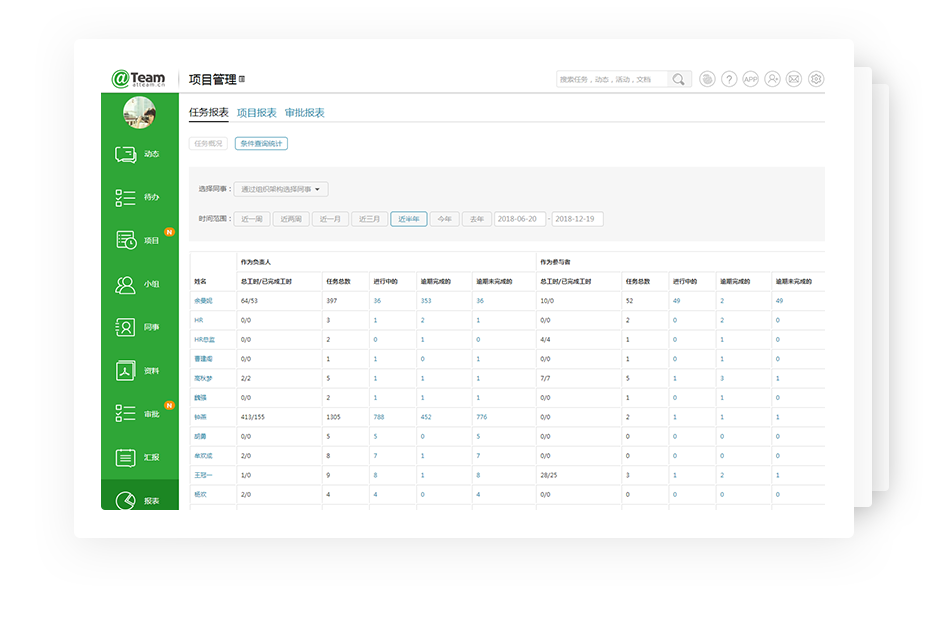Click the APP icon in header
The height and width of the screenshot is (618, 940).
[x=750, y=79]
